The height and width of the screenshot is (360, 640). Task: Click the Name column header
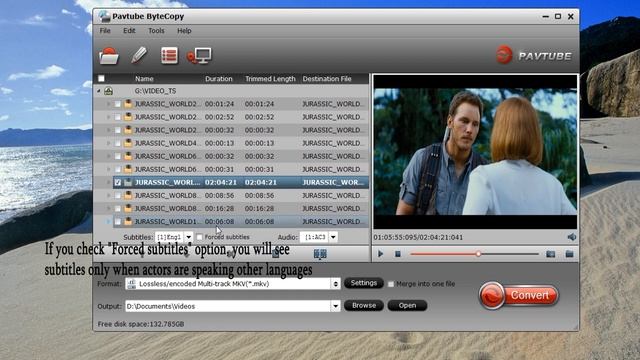[144, 79]
